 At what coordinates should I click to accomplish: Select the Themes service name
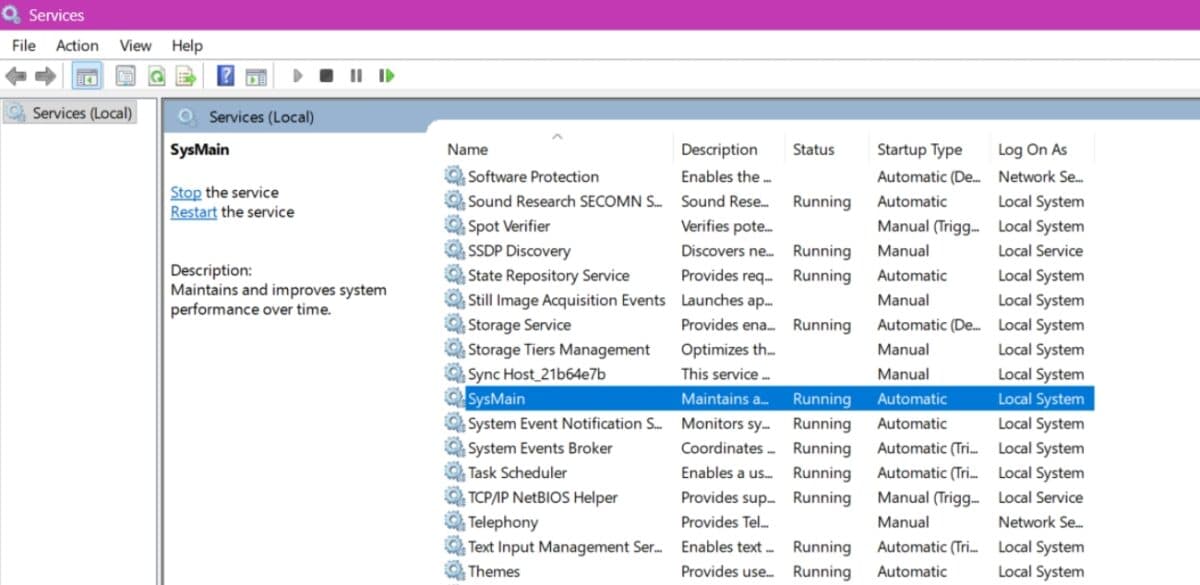click(494, 571)
